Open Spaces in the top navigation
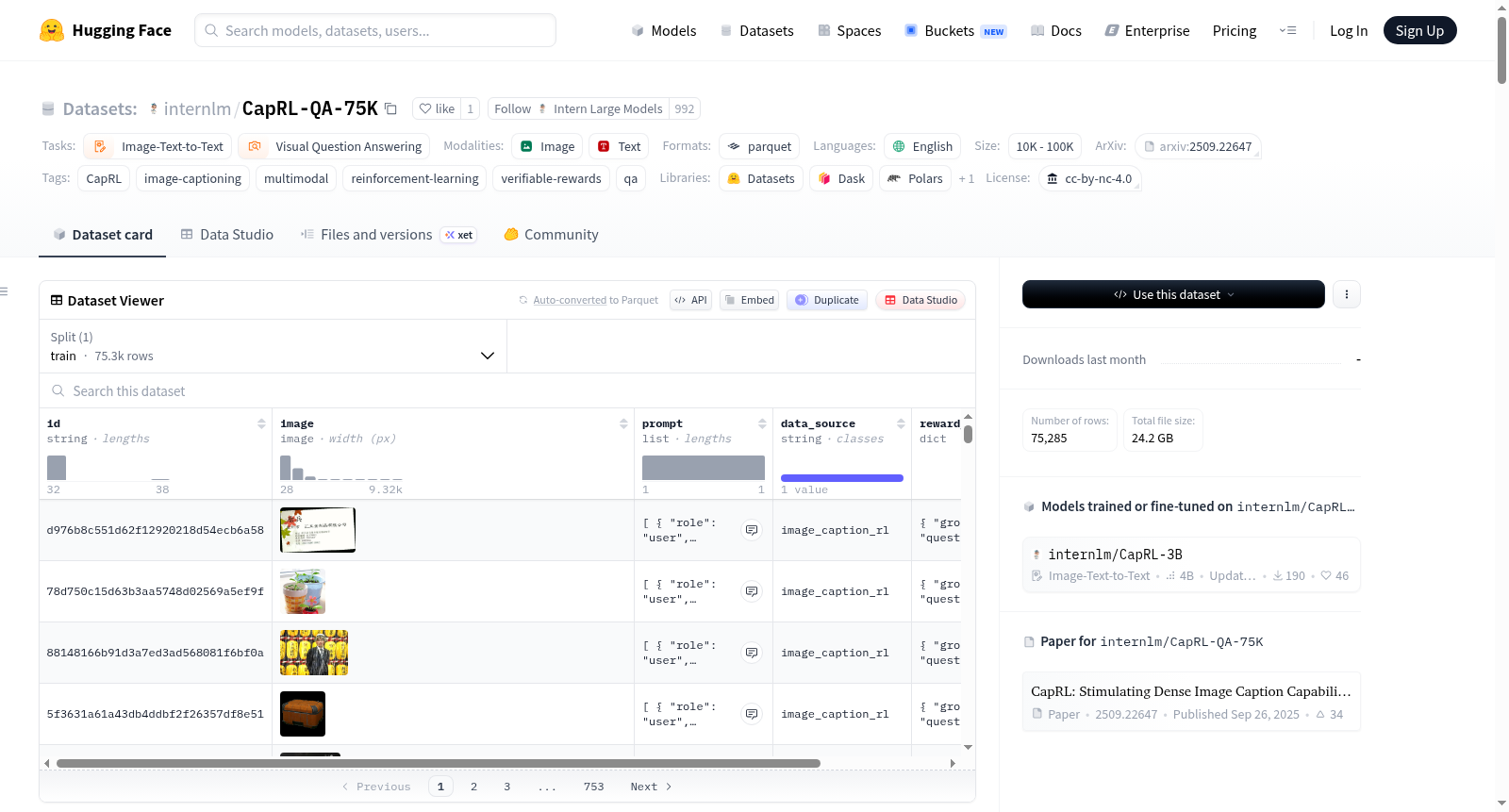The height and width of the screenshot is (812, 1509). (x=849, y=30)
